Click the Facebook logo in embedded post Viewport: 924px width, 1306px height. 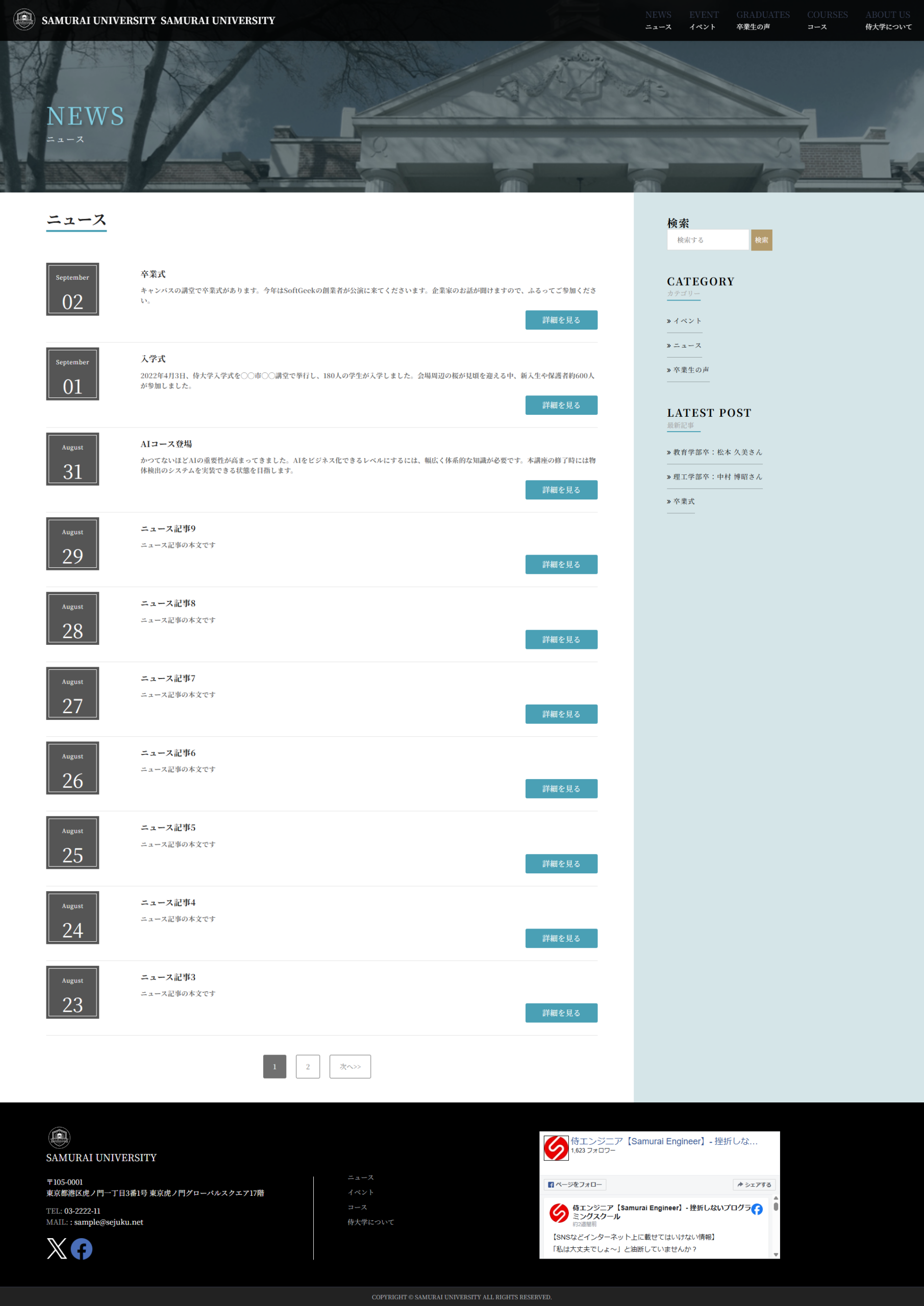pyautogui.click(x=757, y=1209)
